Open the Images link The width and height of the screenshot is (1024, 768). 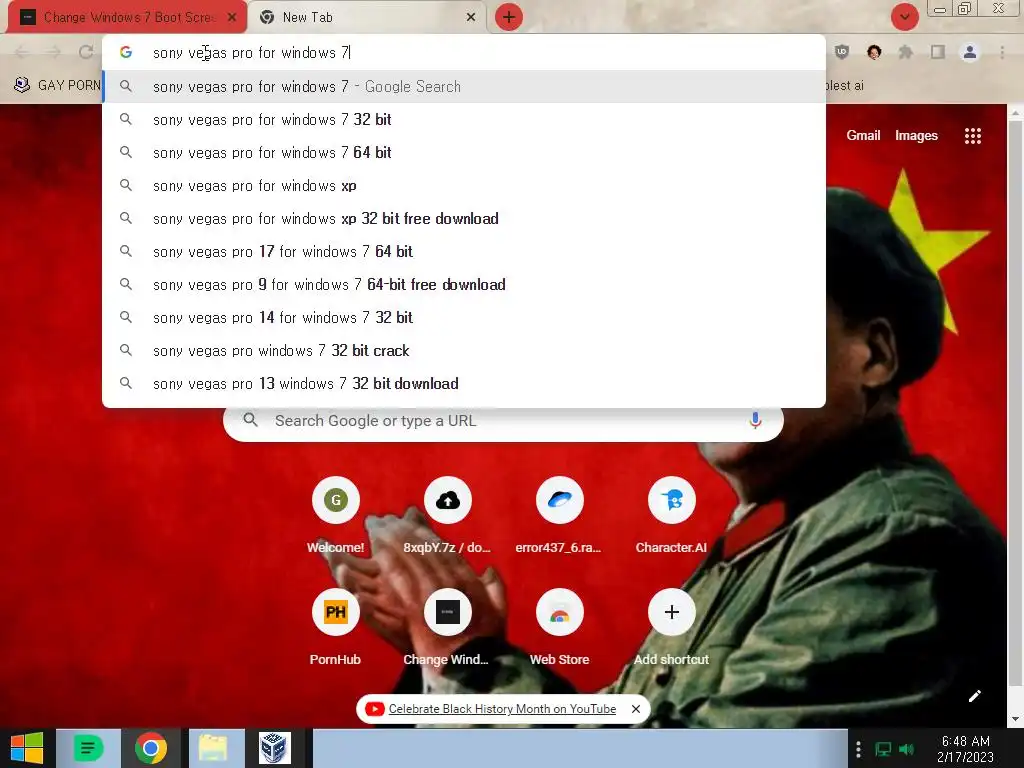916,135
